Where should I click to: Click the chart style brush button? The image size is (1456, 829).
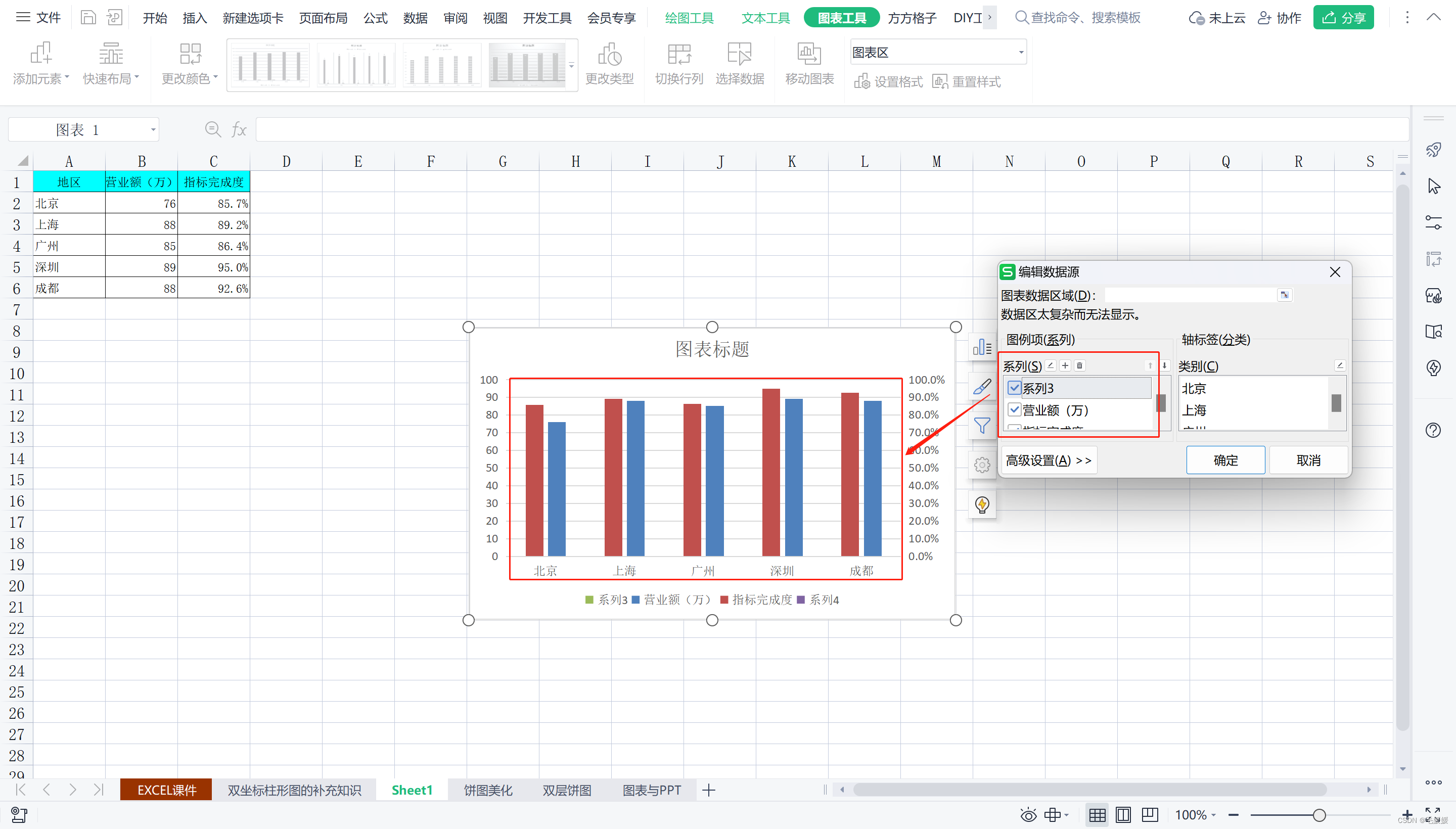pos(982,387)
